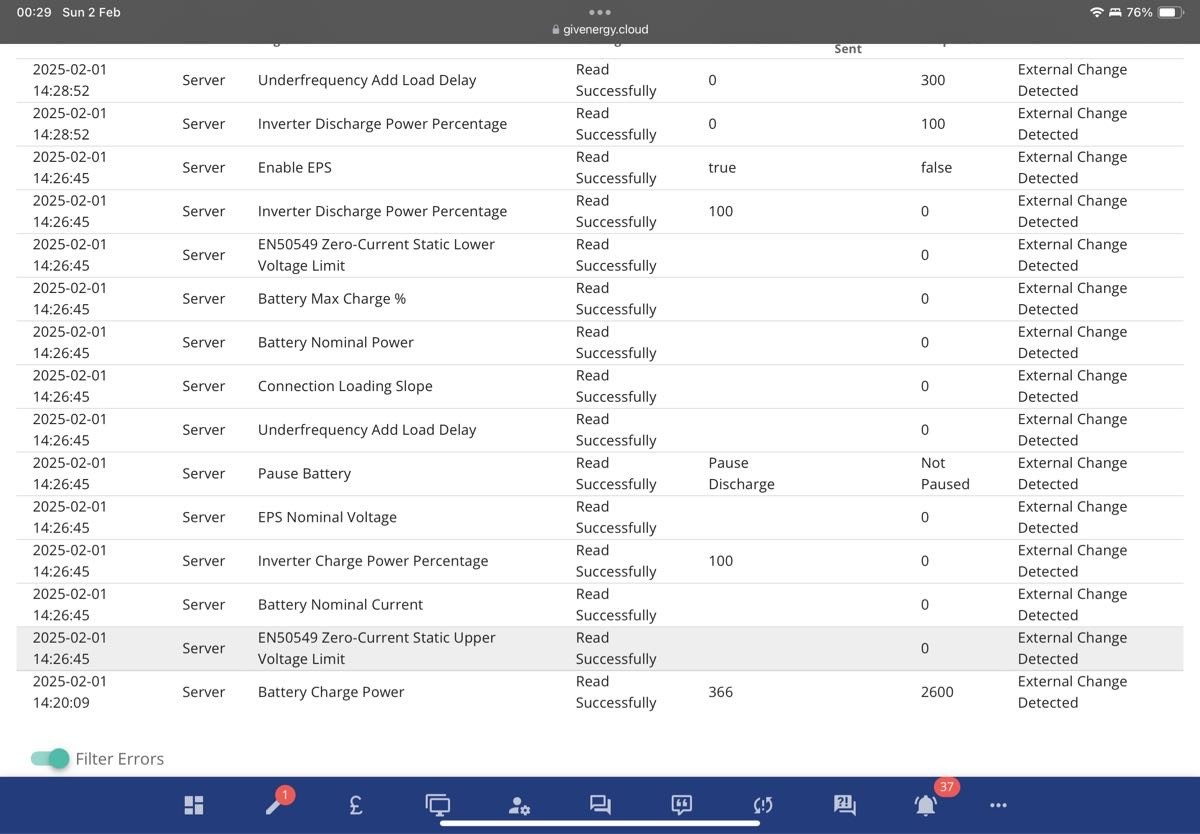Open the three-dot more menu in bottom bar
The image size is (1200, 834).
click(x=998, y=805)
